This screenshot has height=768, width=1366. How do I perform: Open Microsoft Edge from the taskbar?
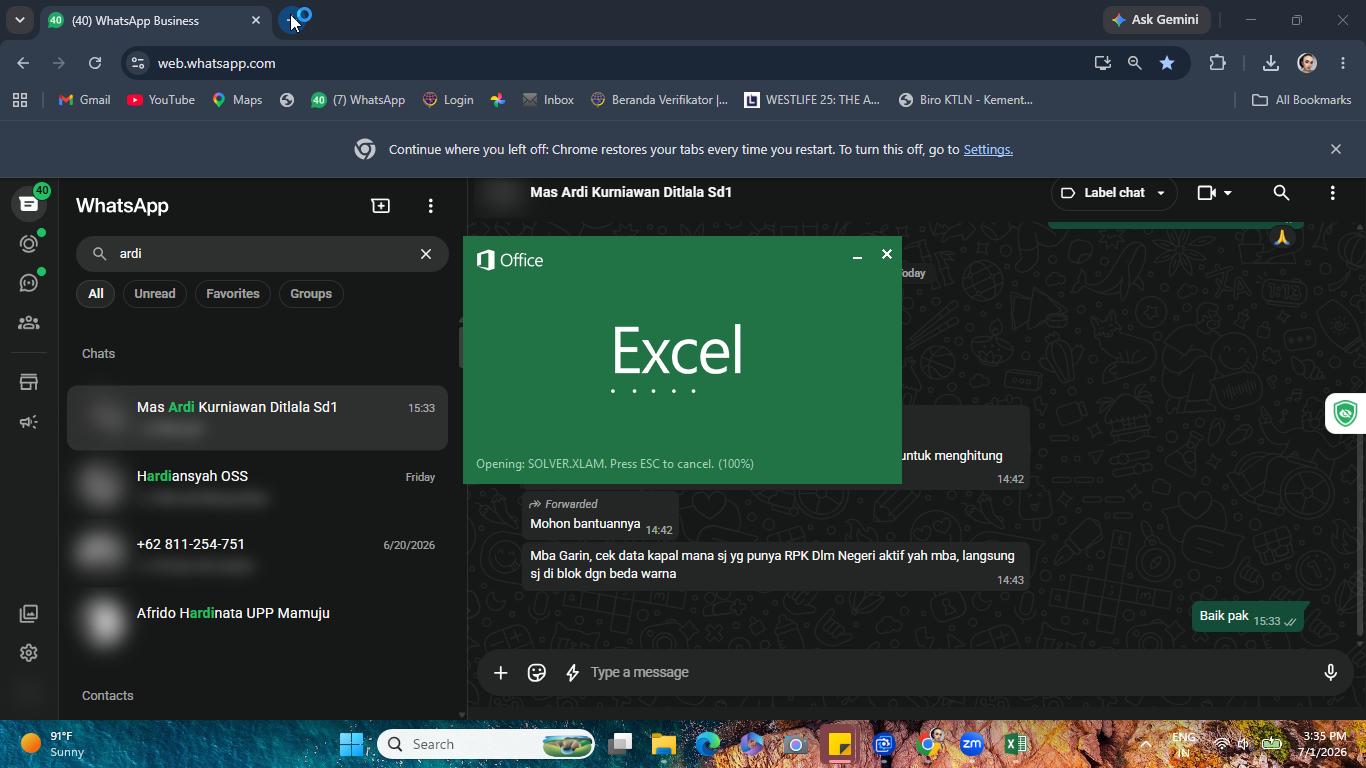[x=708, y=744]
